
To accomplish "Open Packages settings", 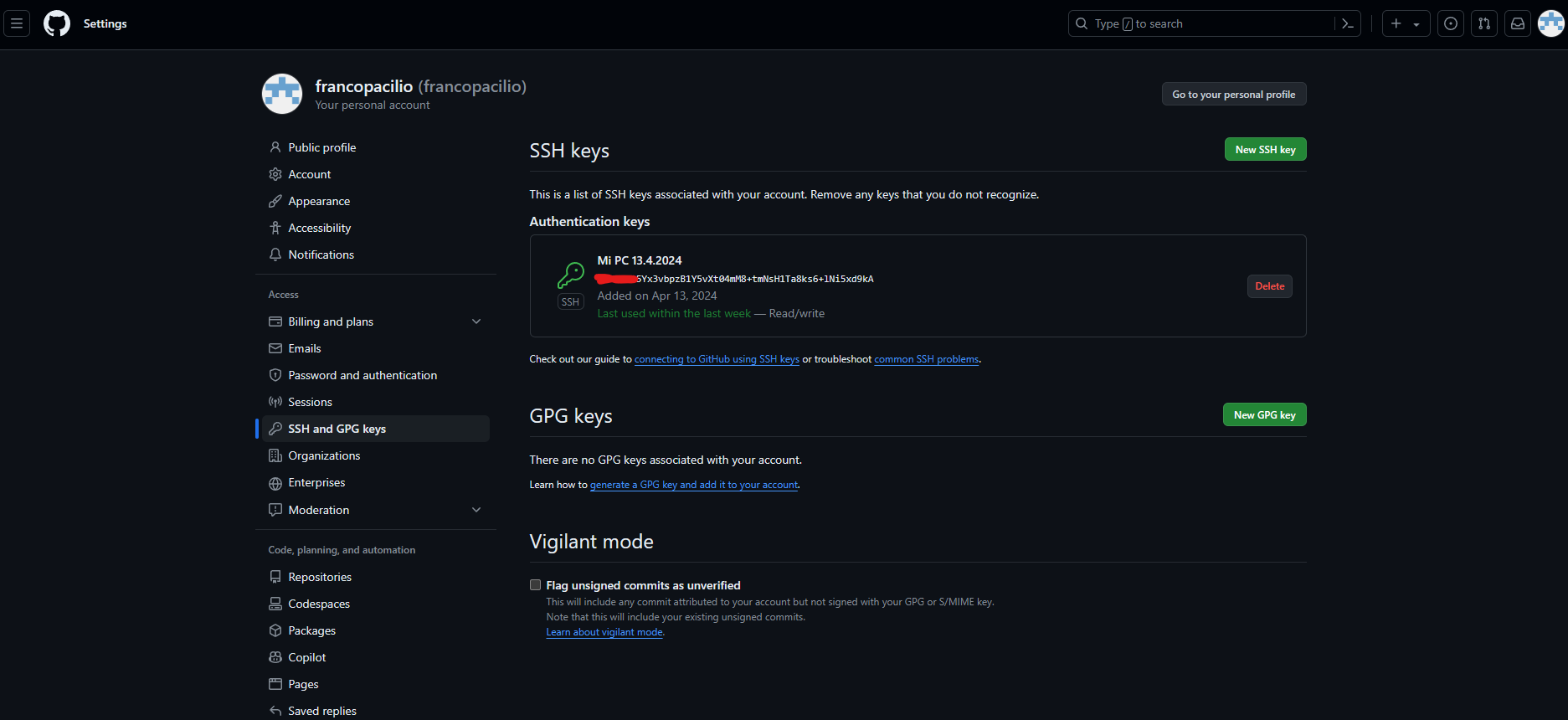I will tap(376, 630).
